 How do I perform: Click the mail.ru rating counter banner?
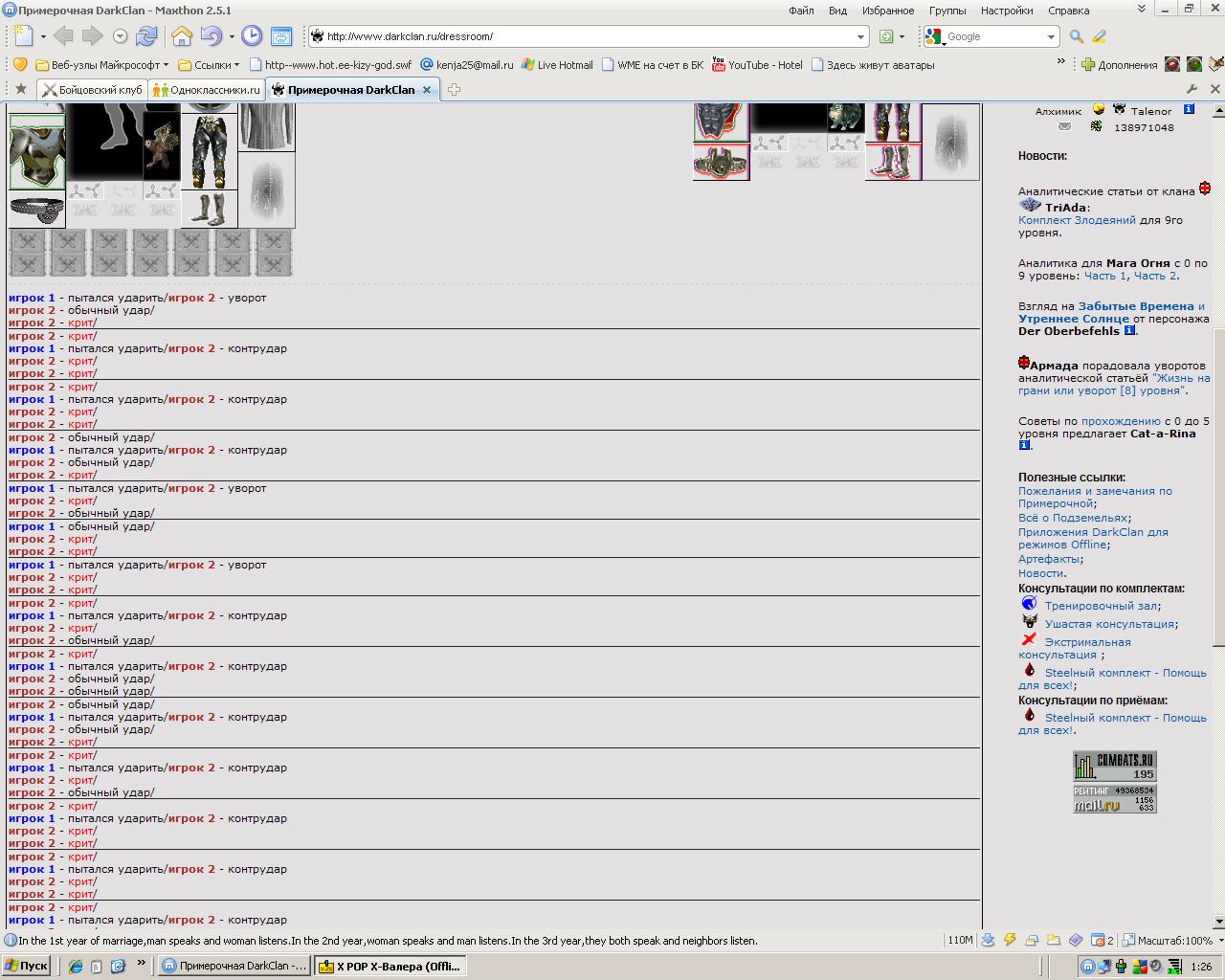point(1115,799)
